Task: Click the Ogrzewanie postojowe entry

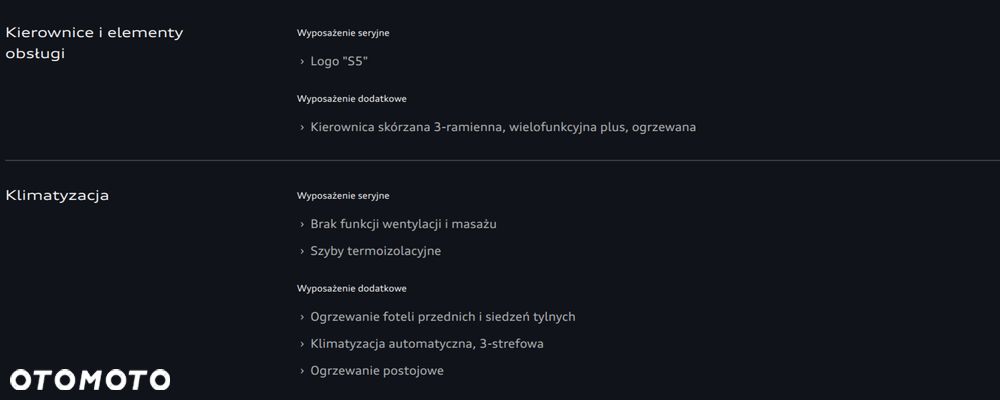Action: 377,371
